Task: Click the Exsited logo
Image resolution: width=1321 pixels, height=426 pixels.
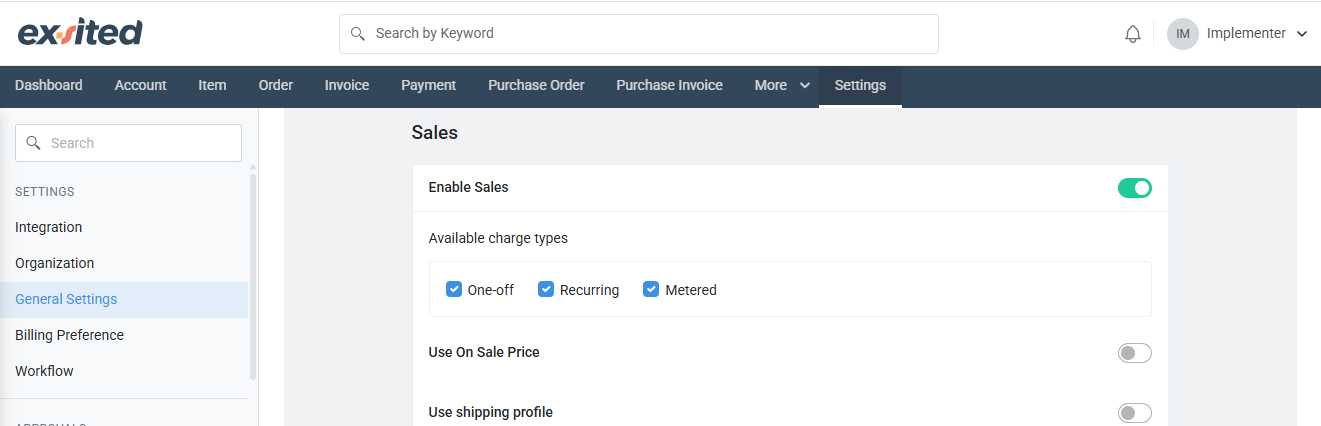Action: tap(80, 33)
